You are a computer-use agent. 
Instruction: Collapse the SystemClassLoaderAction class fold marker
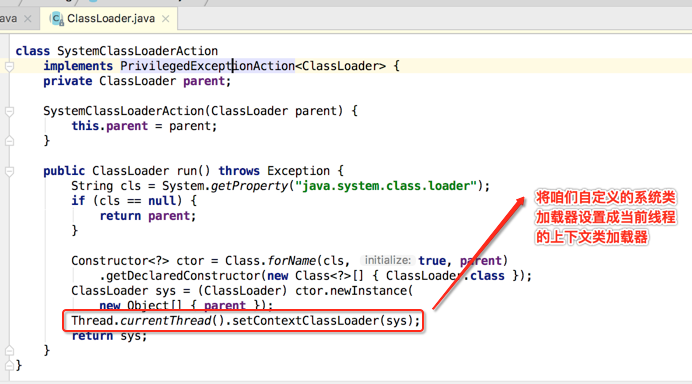(x=9, y=67)
